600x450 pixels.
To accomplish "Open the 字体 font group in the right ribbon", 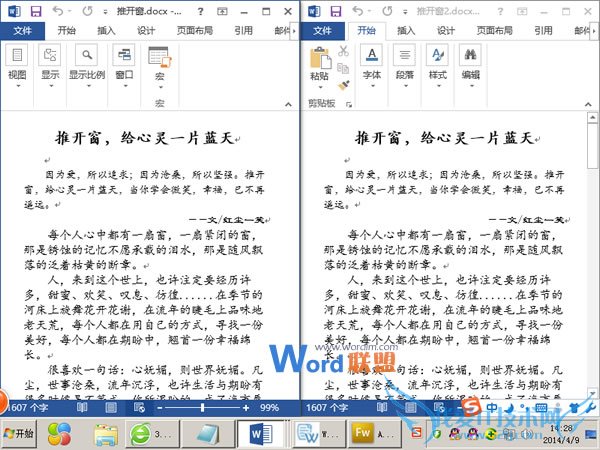I will (x=372, y=66).
